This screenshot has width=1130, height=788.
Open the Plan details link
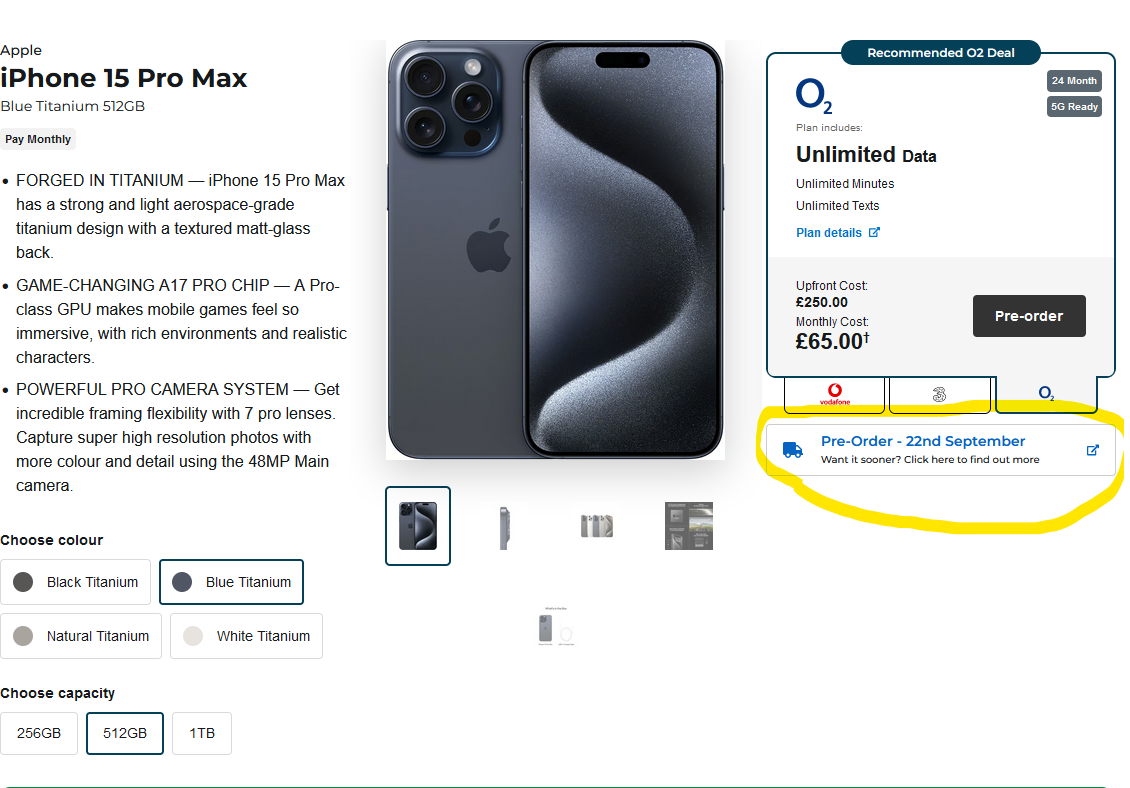click(829, 232)
